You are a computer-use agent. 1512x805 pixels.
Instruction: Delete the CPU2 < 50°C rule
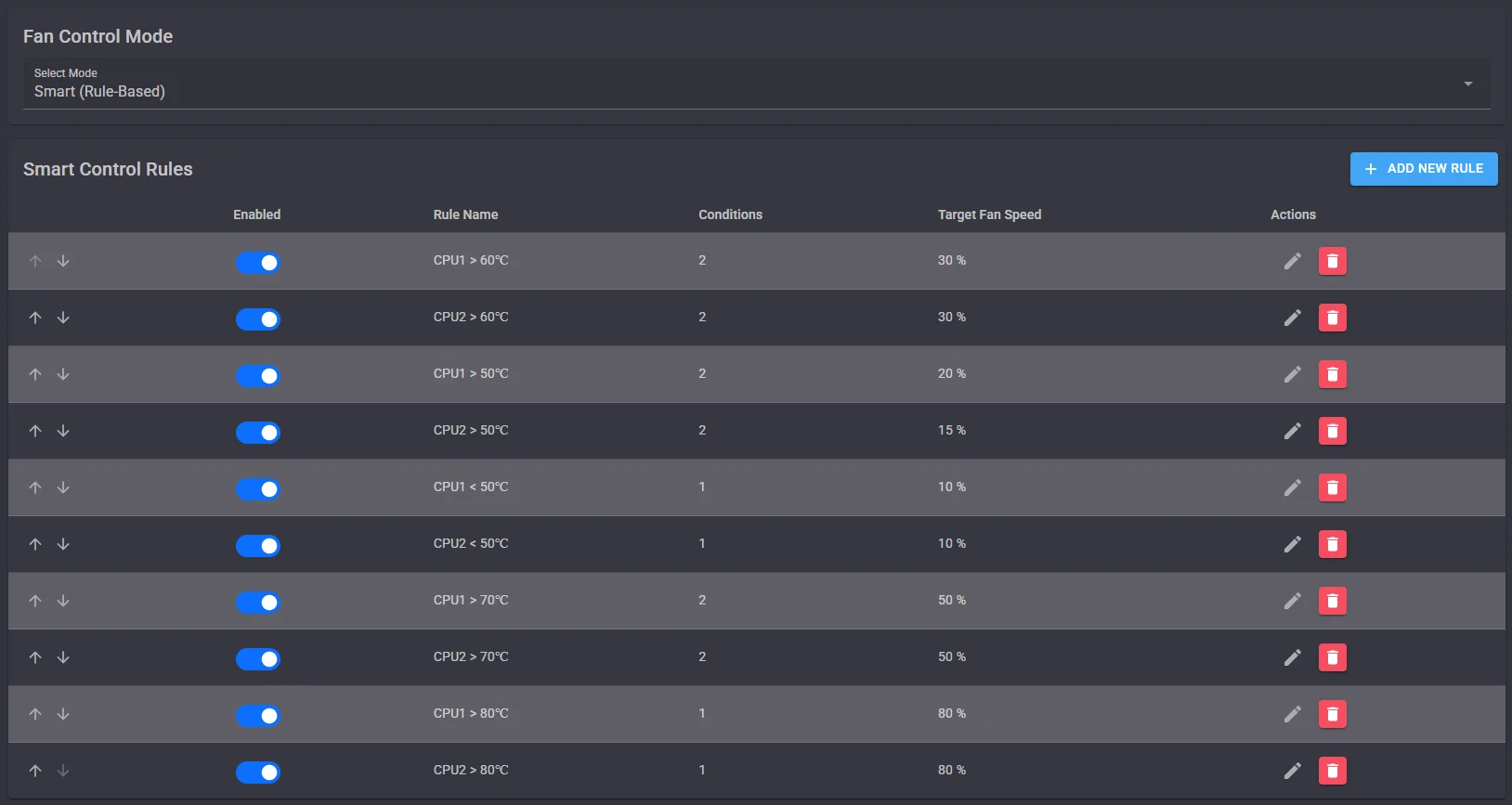1333,544
